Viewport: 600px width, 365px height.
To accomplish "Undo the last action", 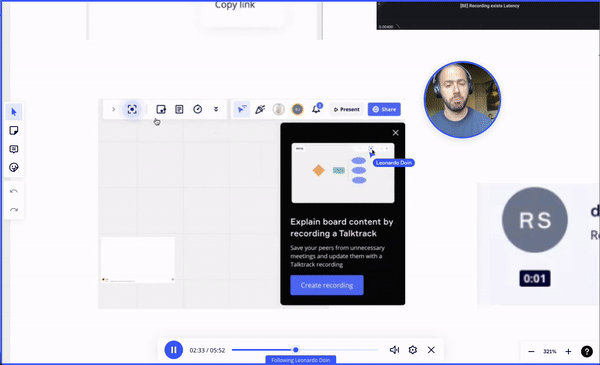I will pos(14,191).
